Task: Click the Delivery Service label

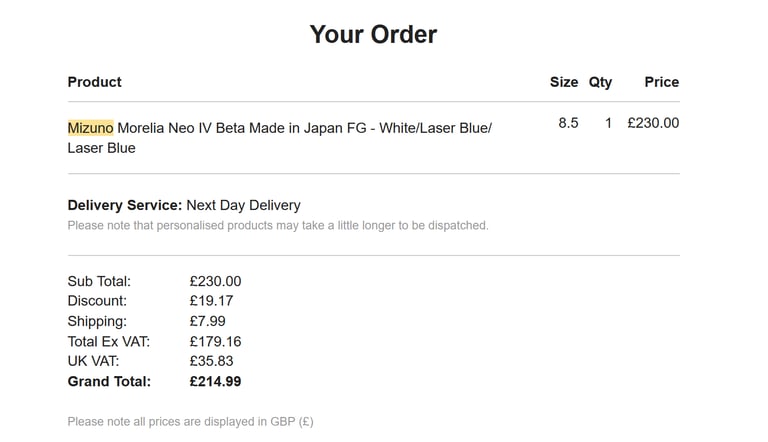Action: point(125,205)
